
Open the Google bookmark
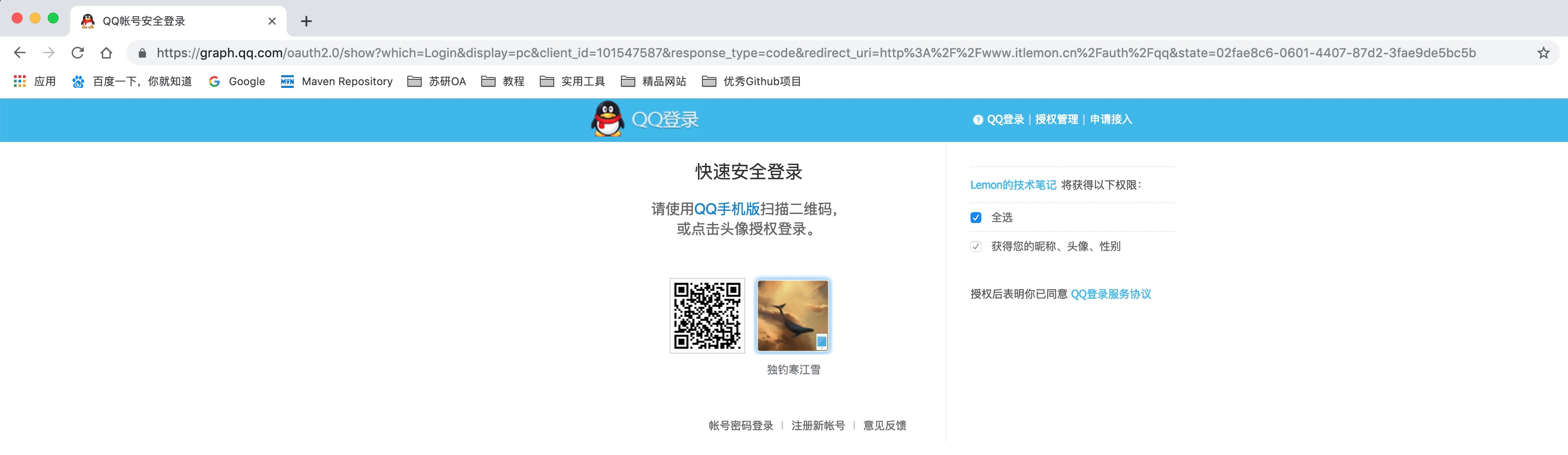point(237,82)
